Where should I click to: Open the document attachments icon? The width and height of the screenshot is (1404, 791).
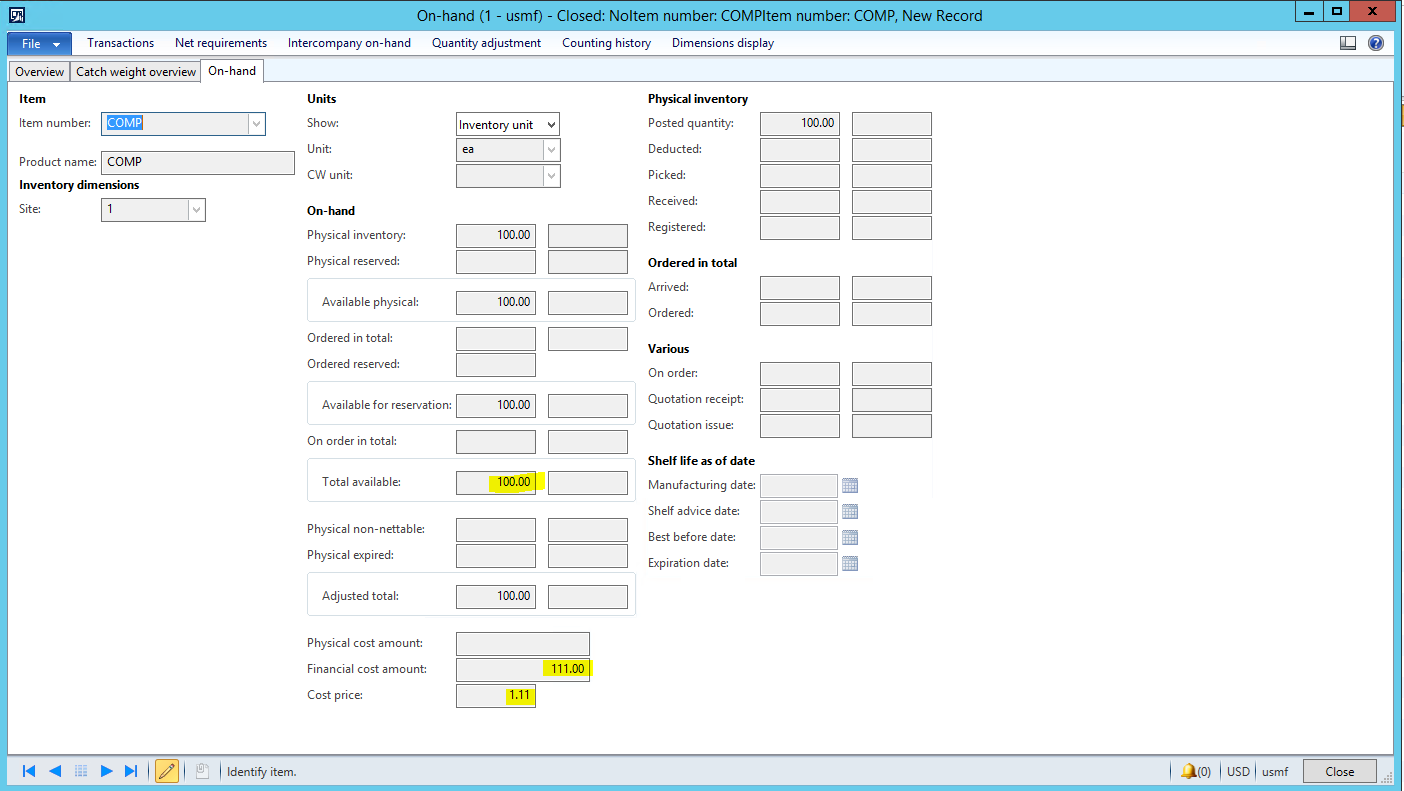pyautogui.click(x=202, y=771)
